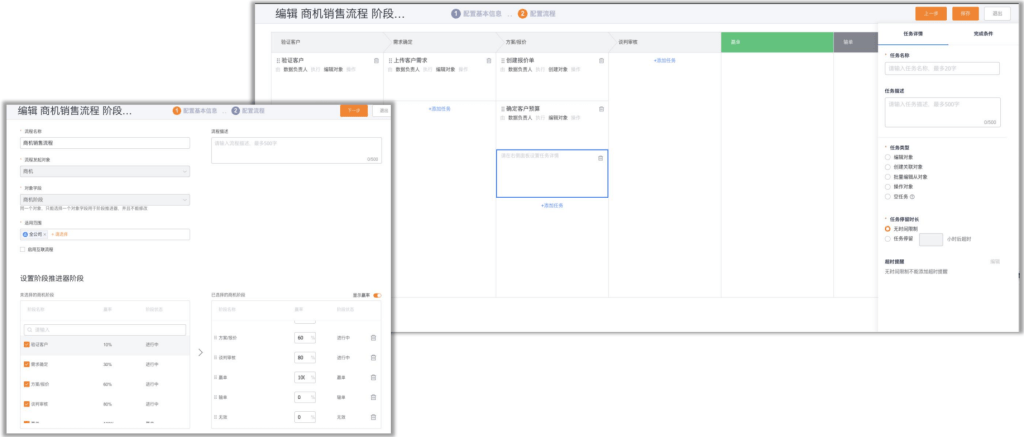
Task: Uncheck the 验证客户 stage checkbox
Action: tap(26, 344)
